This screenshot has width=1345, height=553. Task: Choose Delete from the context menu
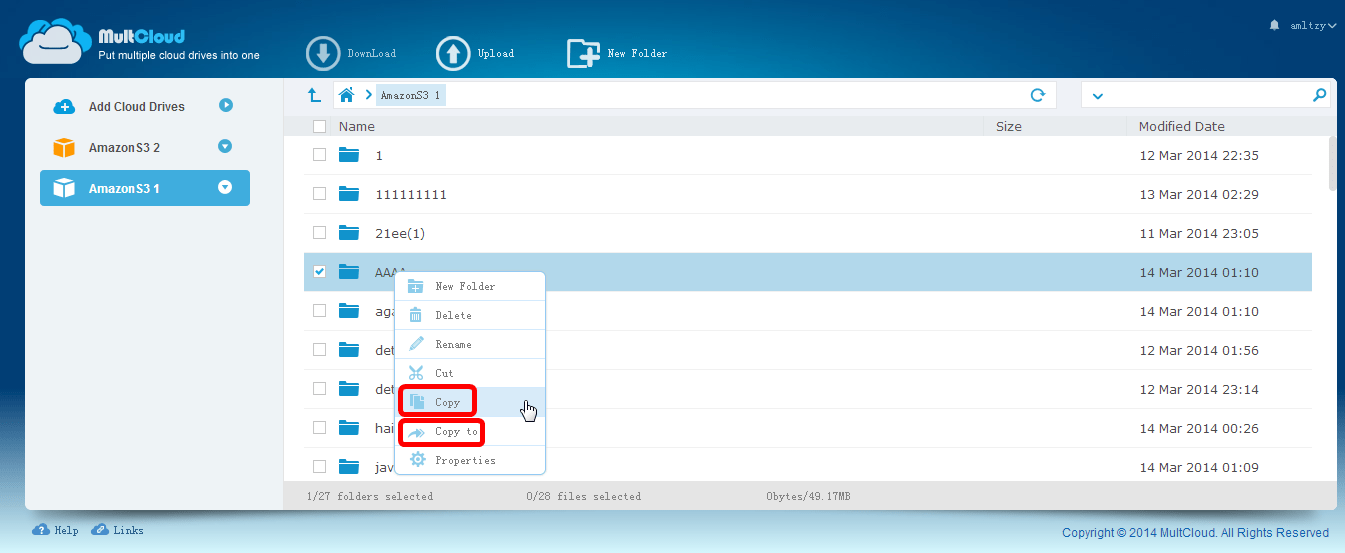(470, 315)
